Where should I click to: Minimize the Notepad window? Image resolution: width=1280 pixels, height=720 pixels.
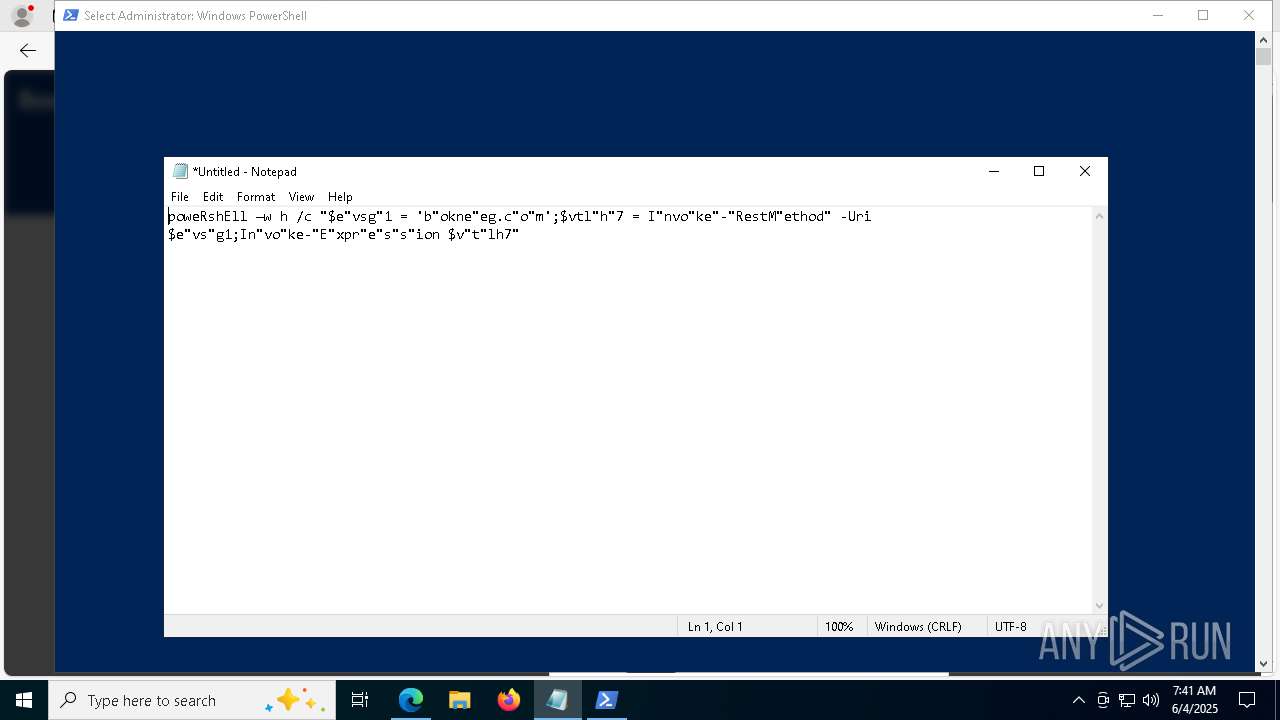994,171
